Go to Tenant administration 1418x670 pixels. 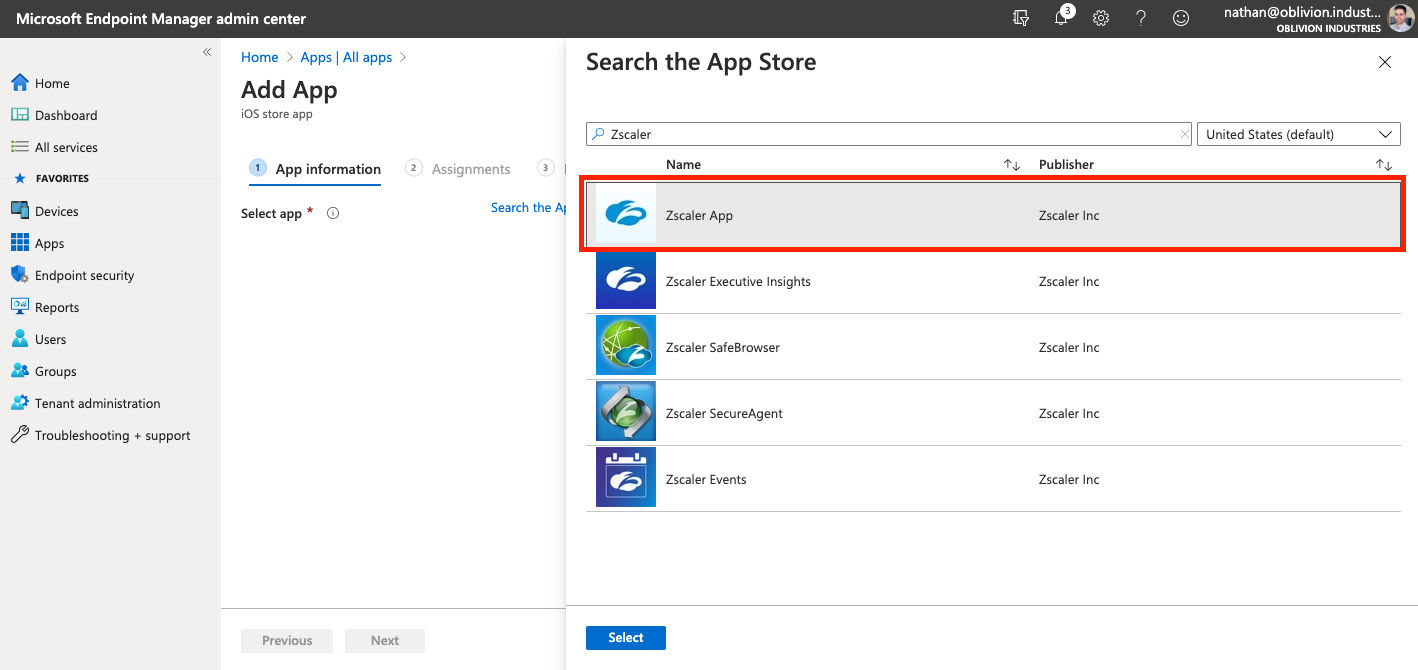(97, 403)
